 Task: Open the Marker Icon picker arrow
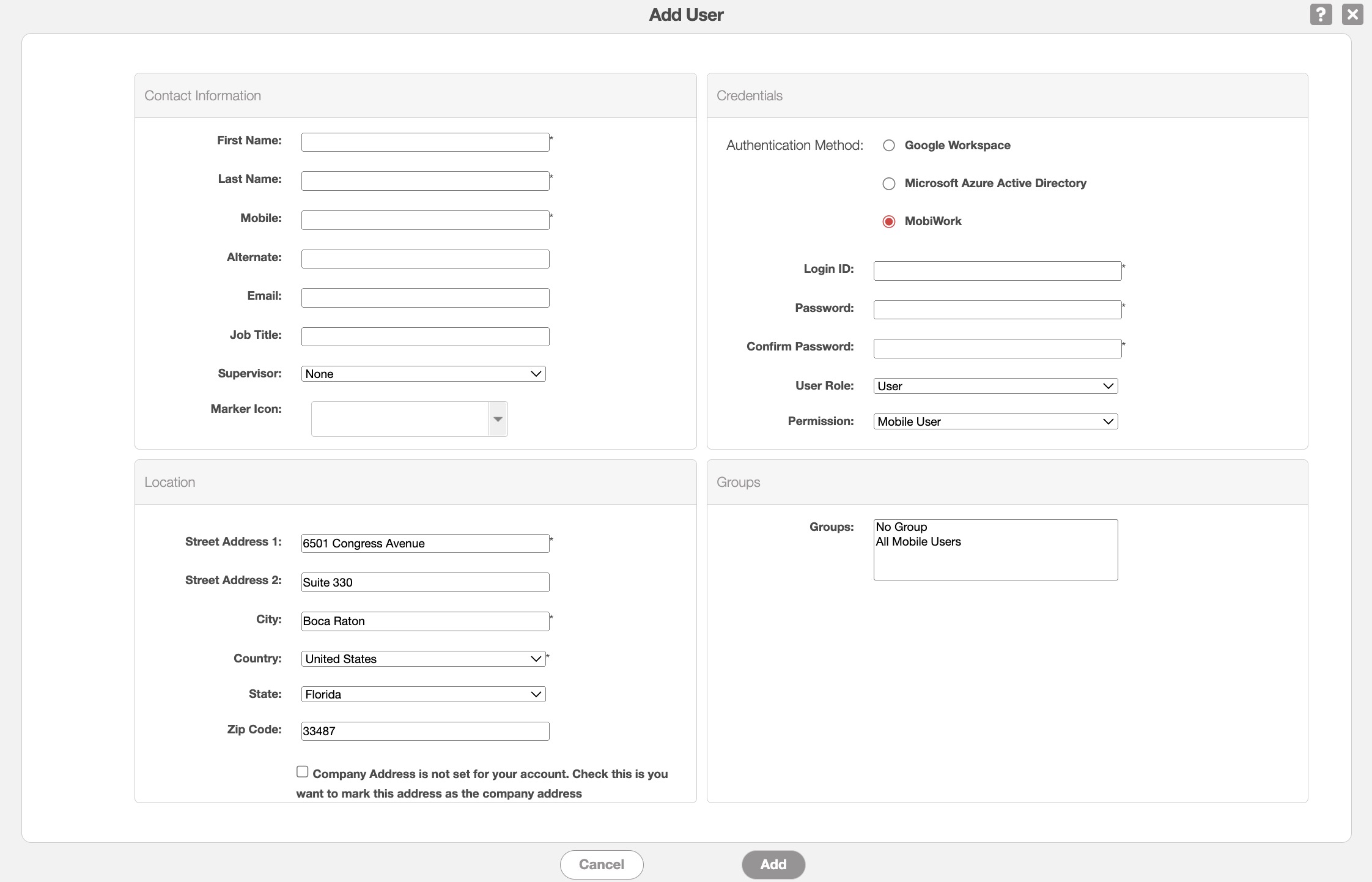pyautogui.click(x=498, y=419)
